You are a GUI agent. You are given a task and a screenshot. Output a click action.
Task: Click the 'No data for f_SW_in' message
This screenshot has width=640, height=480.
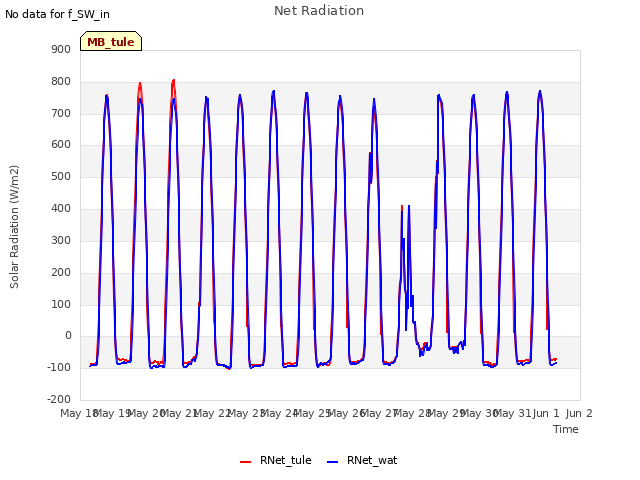(x=57, y=14)
